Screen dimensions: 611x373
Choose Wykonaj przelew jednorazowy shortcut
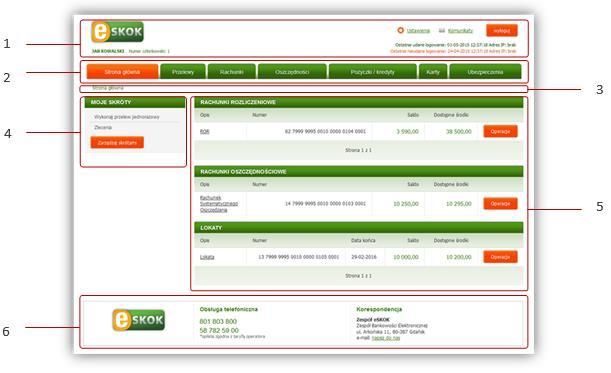[127, 117]
